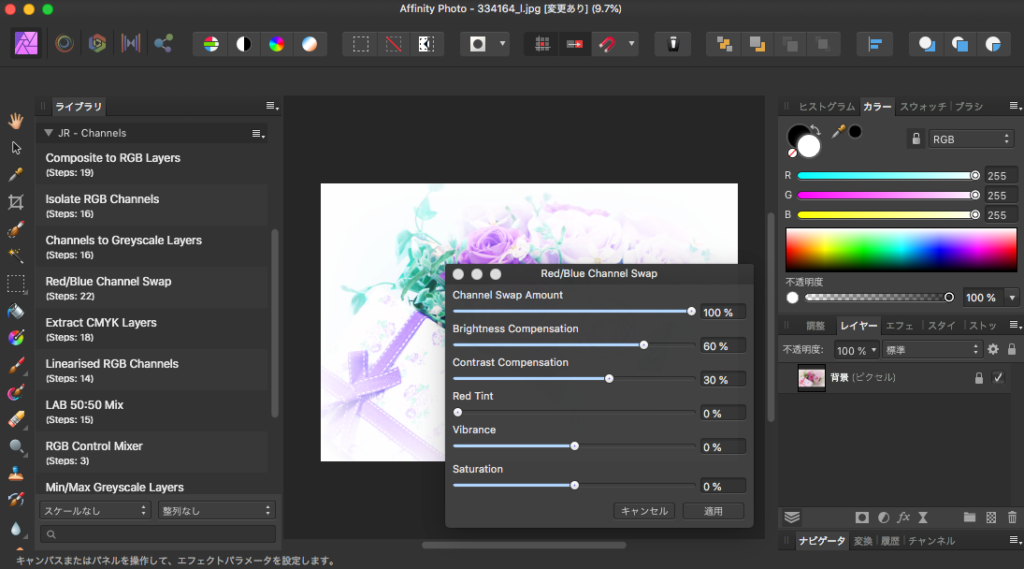Click the Brightness Compensation slider handle

643,344
